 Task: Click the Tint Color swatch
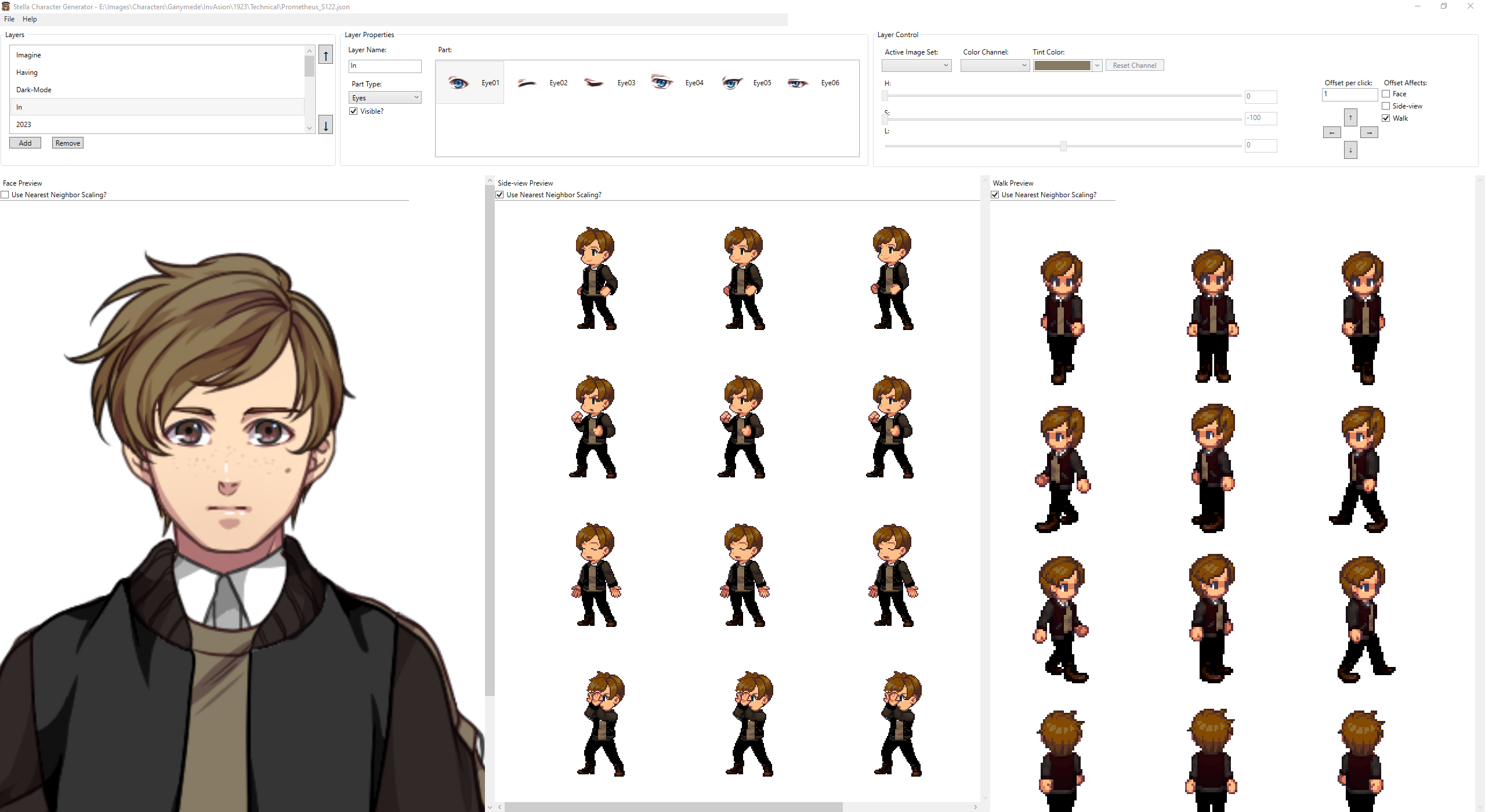(x=1062, y=66)
